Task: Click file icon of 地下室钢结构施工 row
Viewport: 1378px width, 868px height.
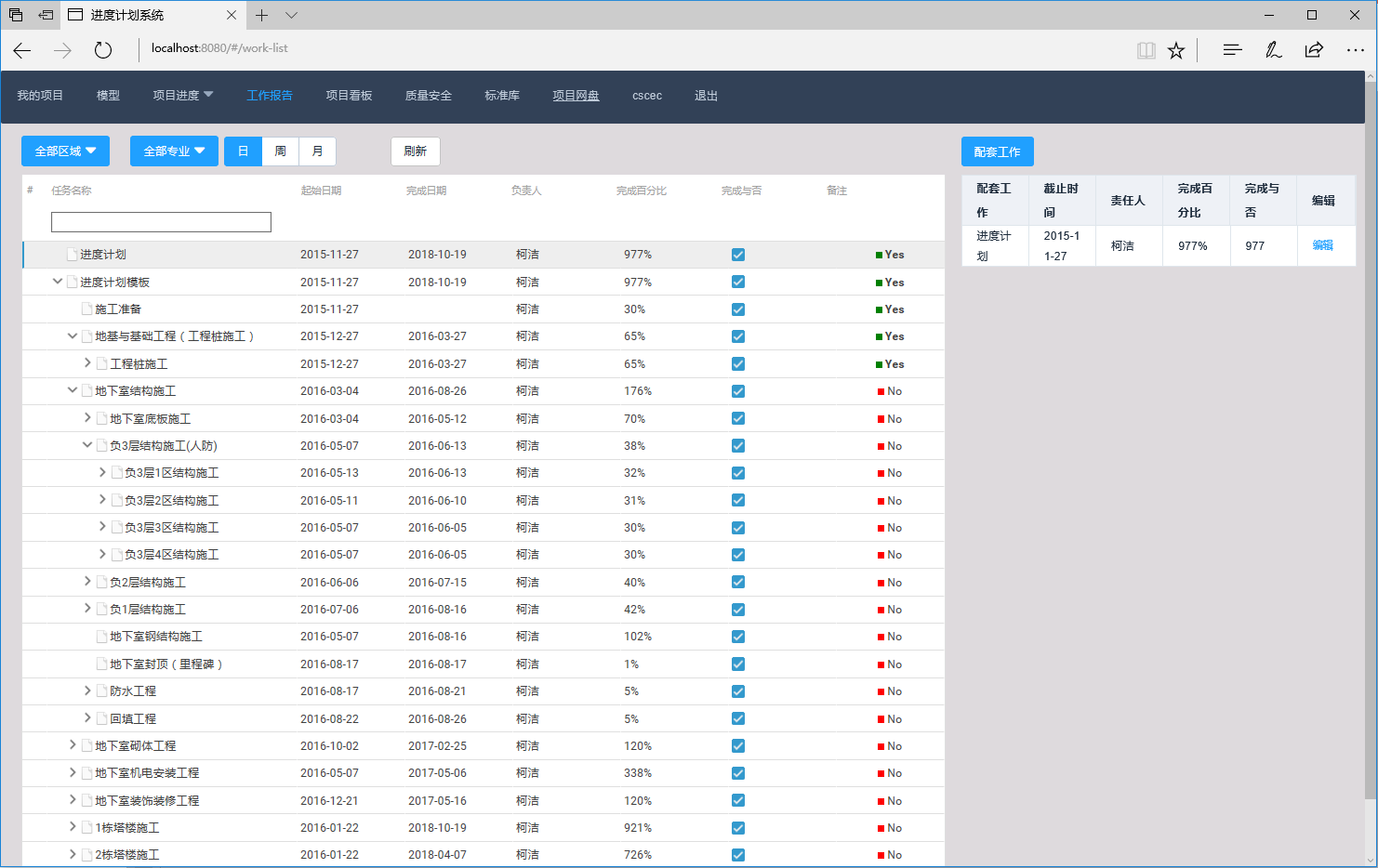Action: 101,637
